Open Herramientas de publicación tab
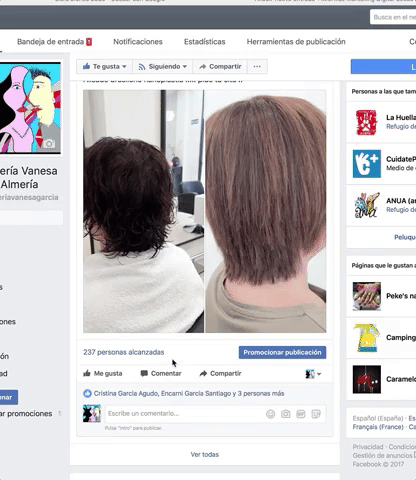This screenshot has width=416, height=480. pos(296,42)
